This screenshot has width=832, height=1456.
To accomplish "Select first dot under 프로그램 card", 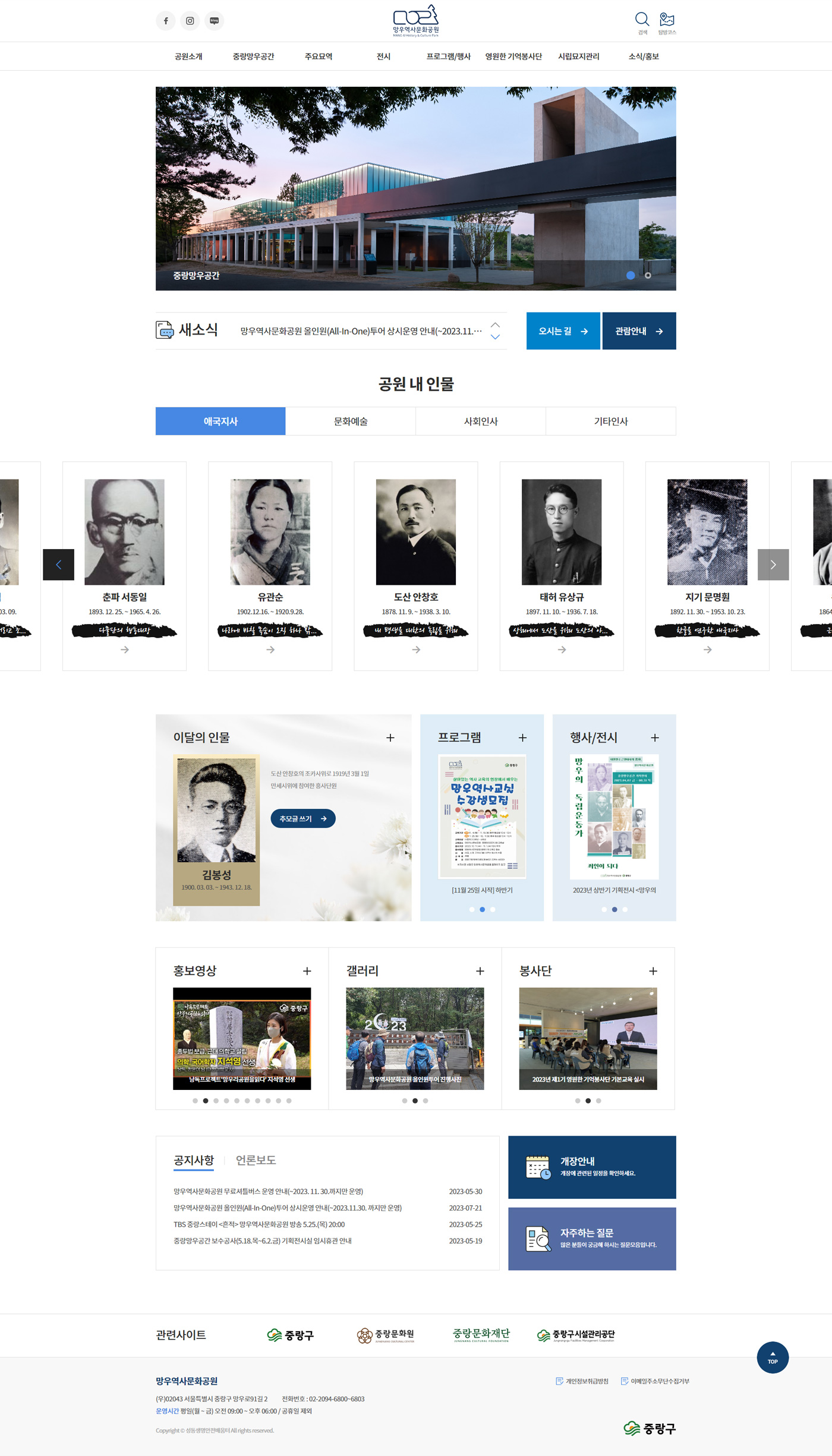I will pos(472,909).
